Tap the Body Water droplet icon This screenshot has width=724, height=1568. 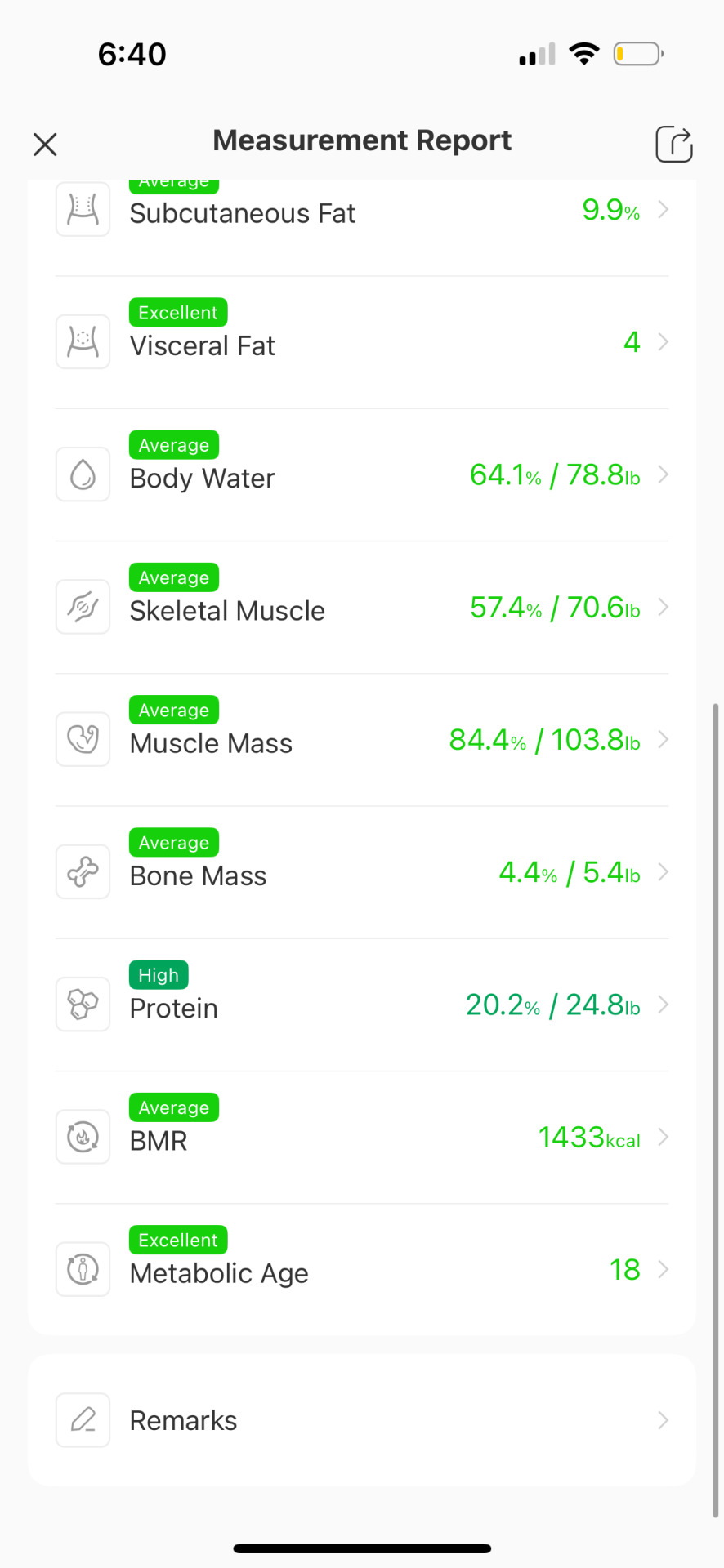coord(83,474)
